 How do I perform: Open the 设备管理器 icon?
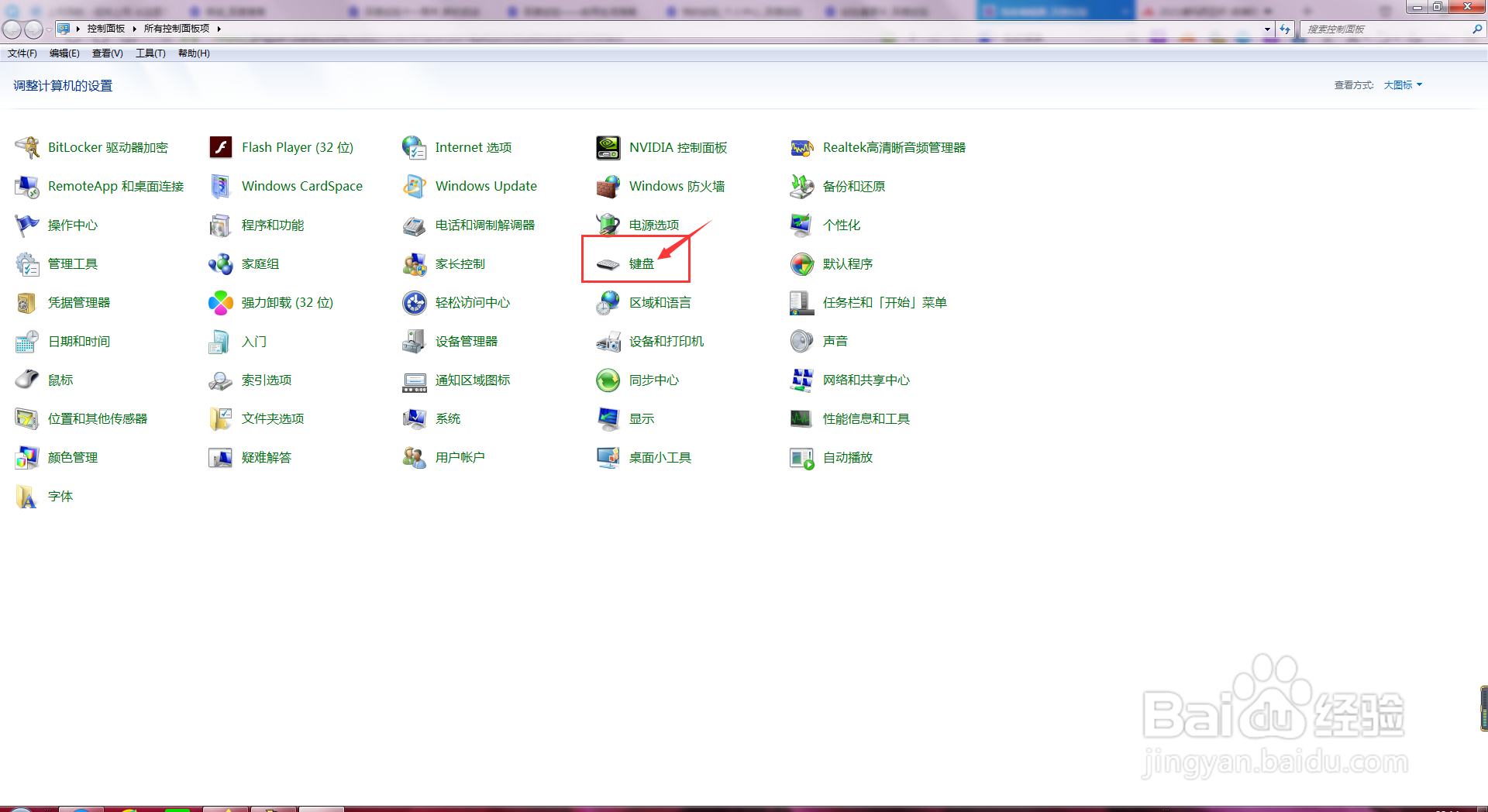tap(415, 341)
